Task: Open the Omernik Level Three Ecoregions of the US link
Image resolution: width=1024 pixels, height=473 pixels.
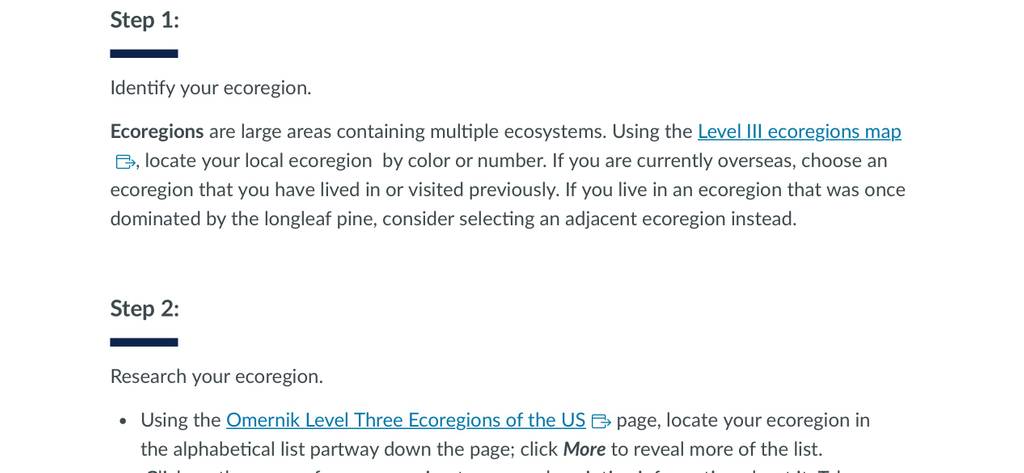Action: click(406, 420)
